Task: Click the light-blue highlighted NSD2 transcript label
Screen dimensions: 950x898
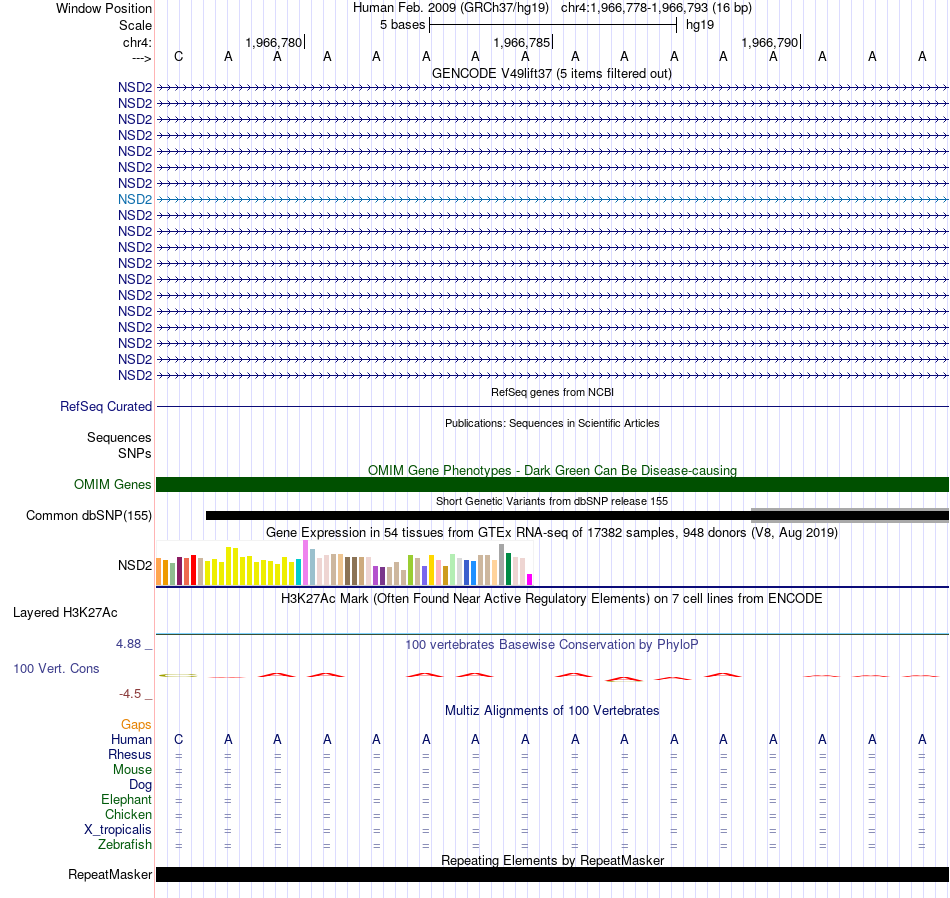Action: pos(135,199)
